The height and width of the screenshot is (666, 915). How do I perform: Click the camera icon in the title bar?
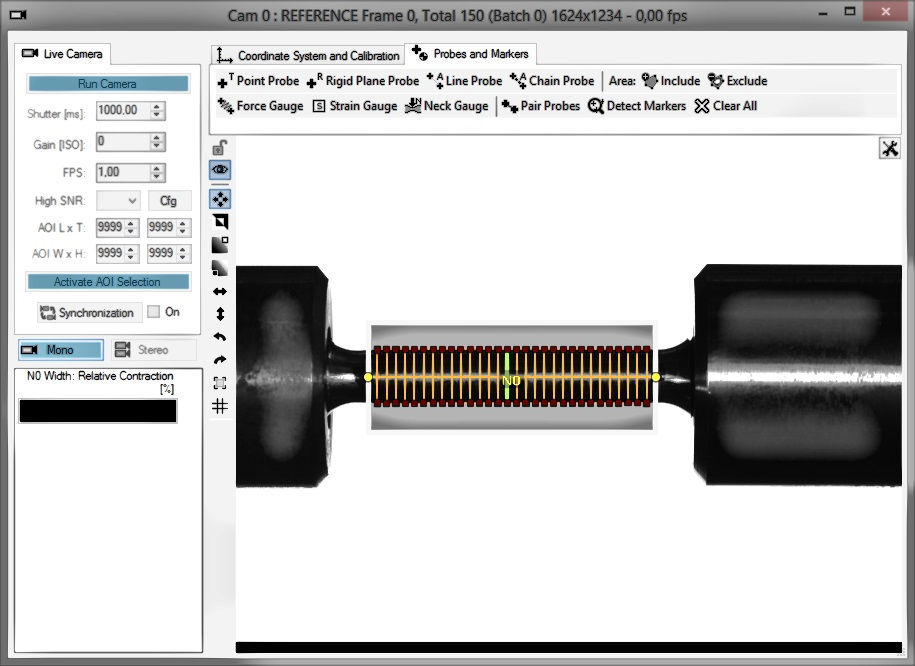click(18, 14)
